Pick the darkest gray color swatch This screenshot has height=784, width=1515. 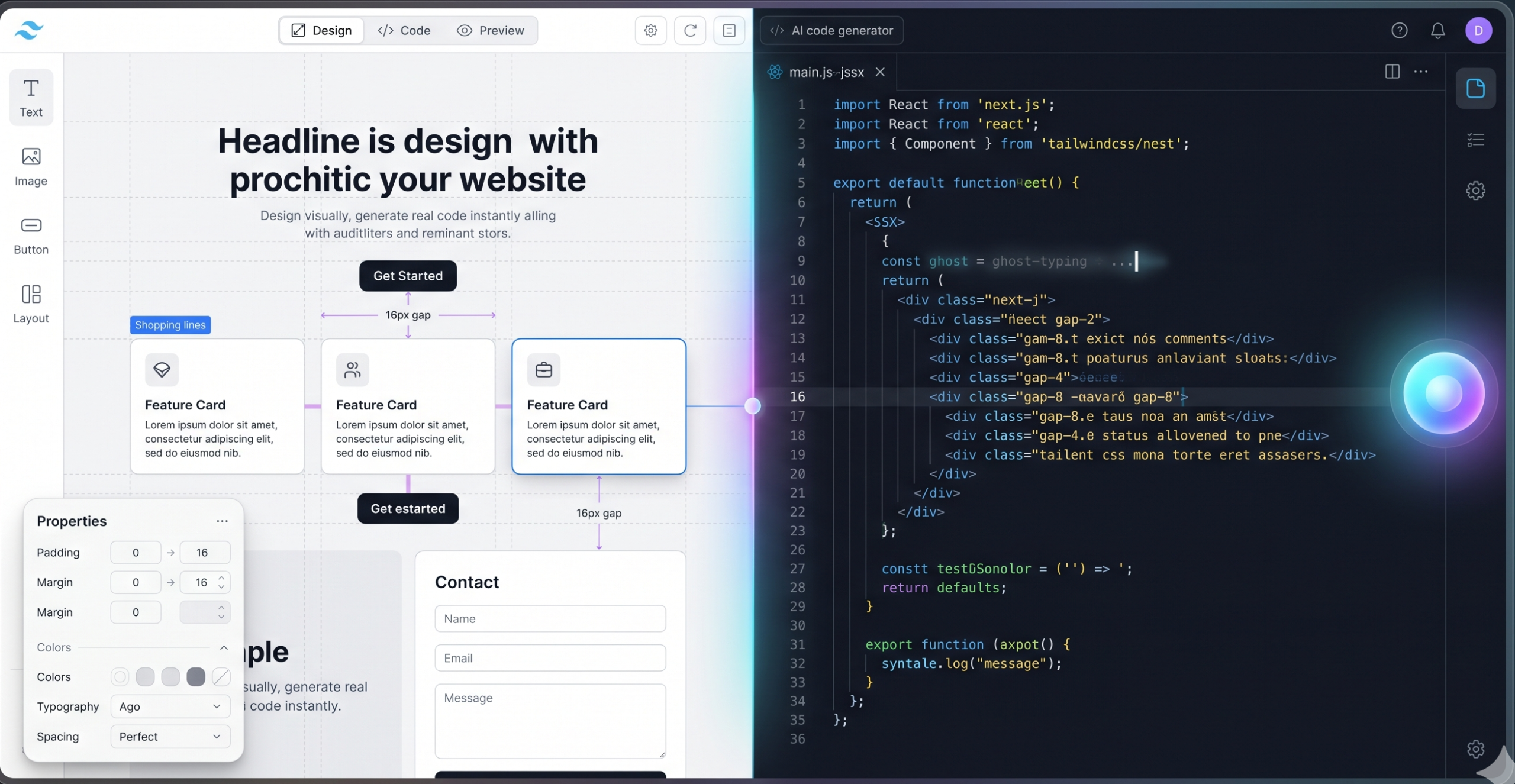(x=196, y=677)
